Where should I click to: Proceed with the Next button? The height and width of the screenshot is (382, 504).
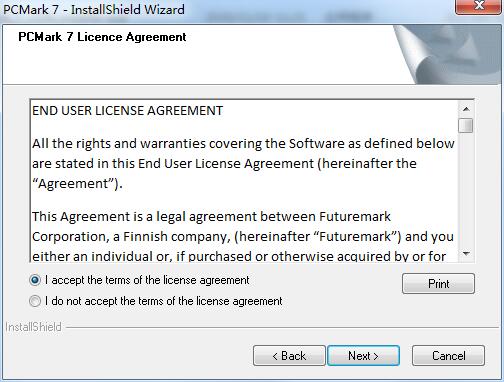point(363,356)
